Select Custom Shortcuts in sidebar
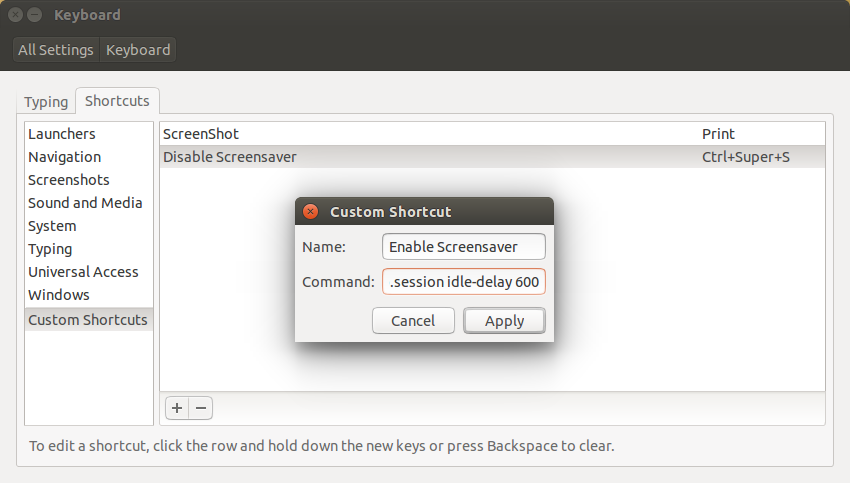The height and width of the screenshot is (483, 850). click(x=89, y=320)
